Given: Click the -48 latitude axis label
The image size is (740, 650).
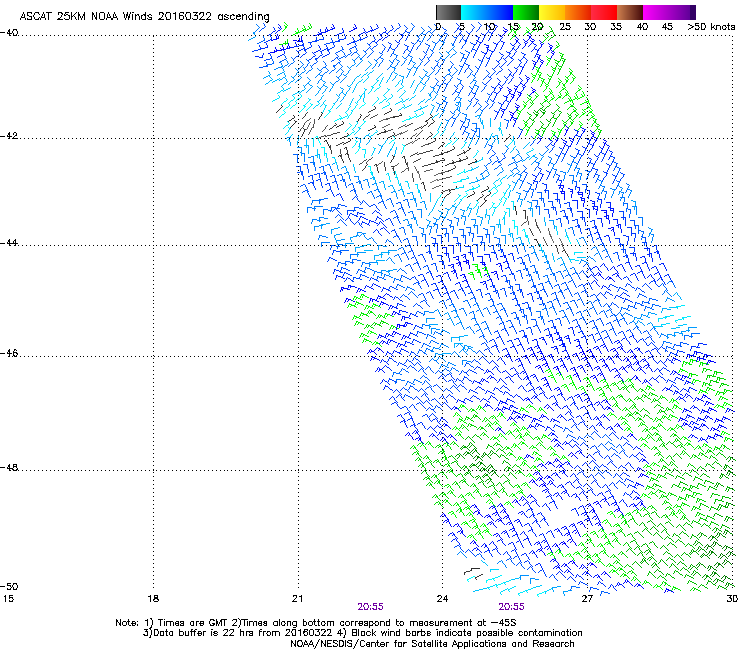Looking at the screenshot, I should (x=9, y=467).
